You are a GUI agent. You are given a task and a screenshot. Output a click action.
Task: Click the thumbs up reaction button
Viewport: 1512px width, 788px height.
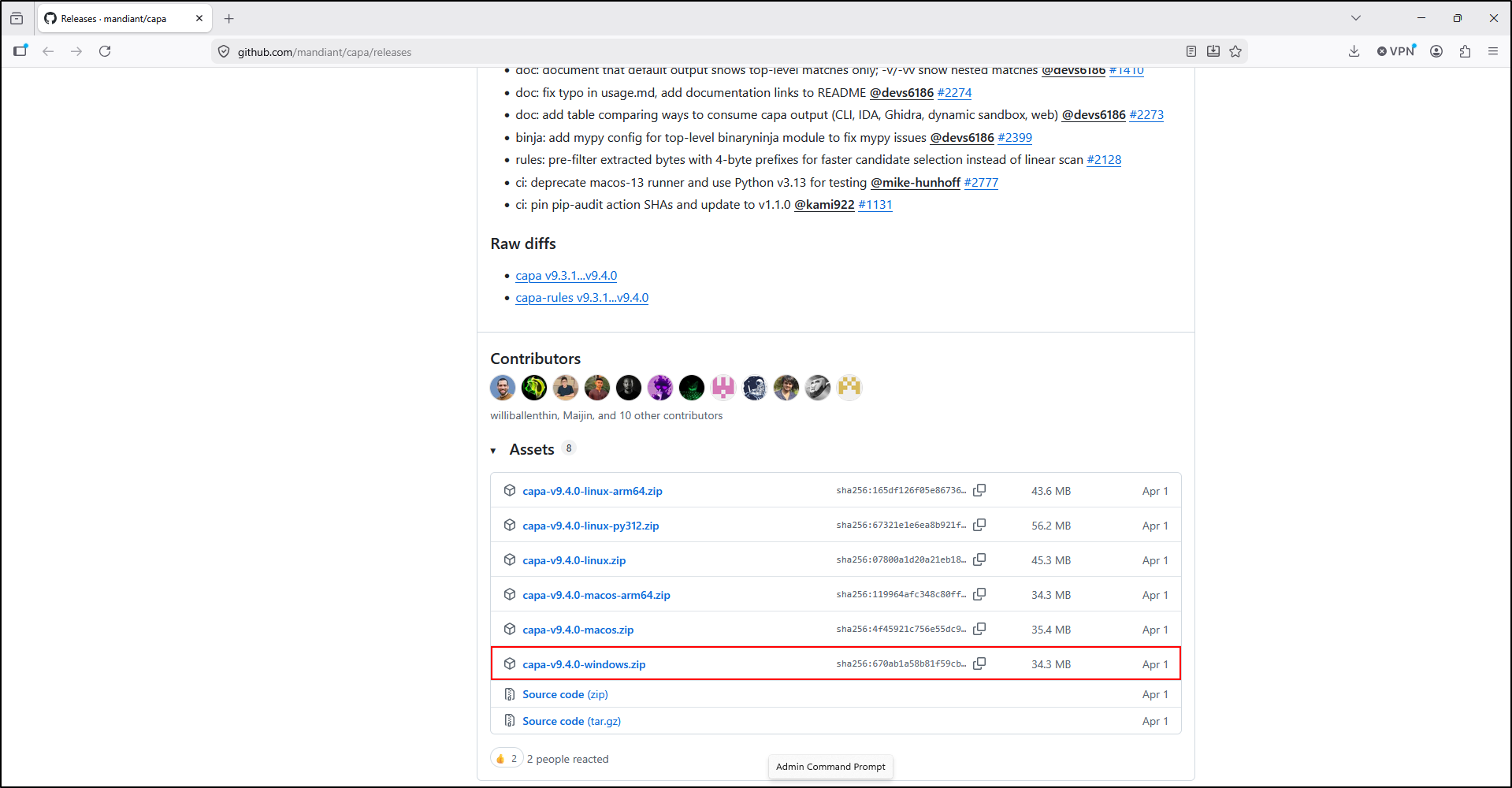tap(507, 758)
